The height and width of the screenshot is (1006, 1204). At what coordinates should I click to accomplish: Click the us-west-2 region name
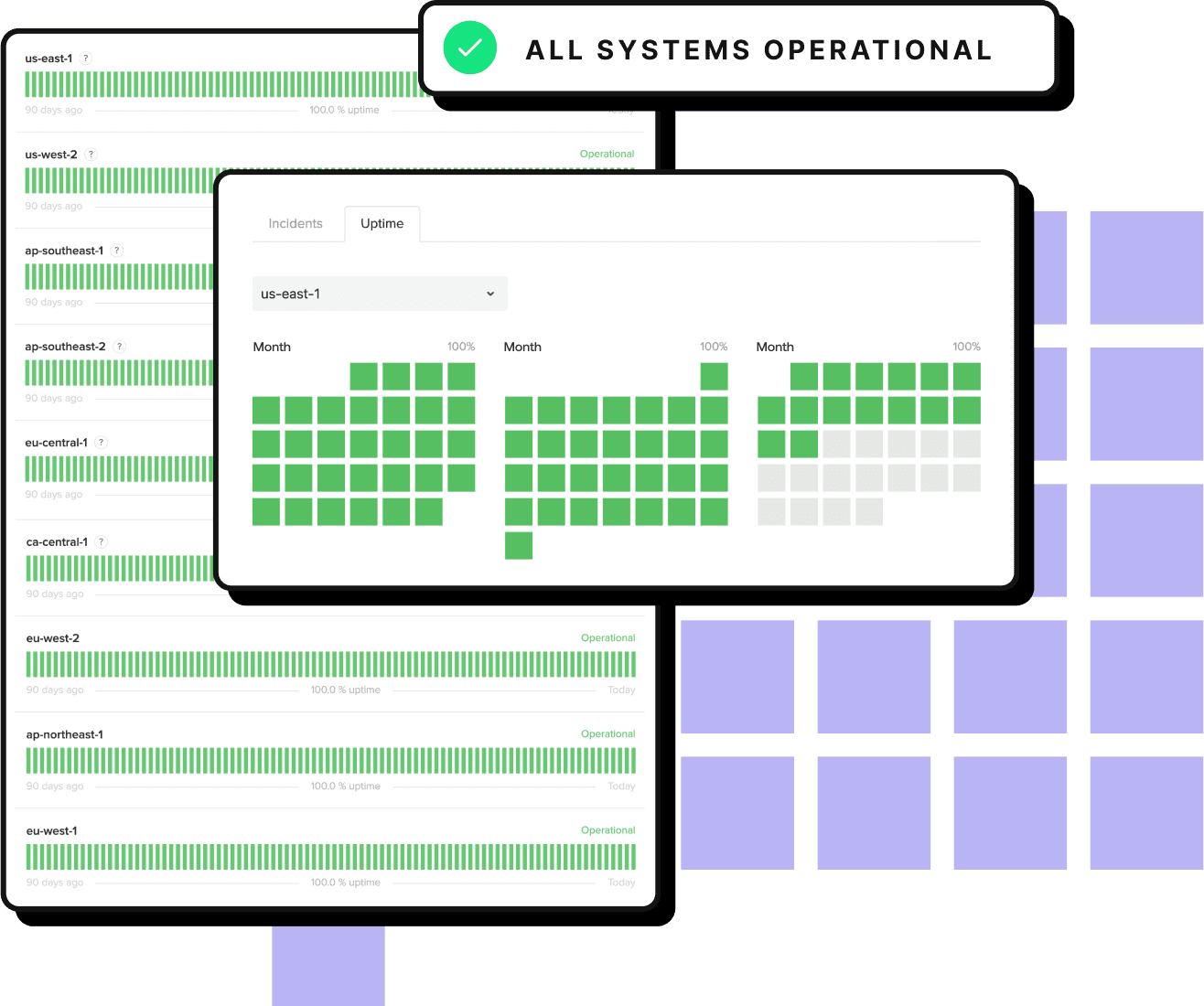[51, 155]
